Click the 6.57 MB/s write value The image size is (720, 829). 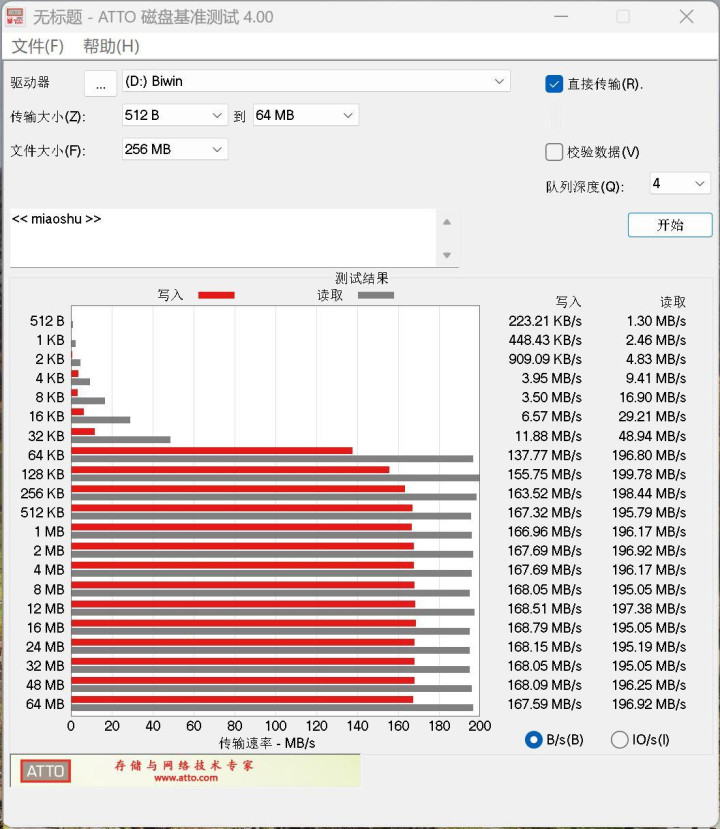[x=551, y=417]
